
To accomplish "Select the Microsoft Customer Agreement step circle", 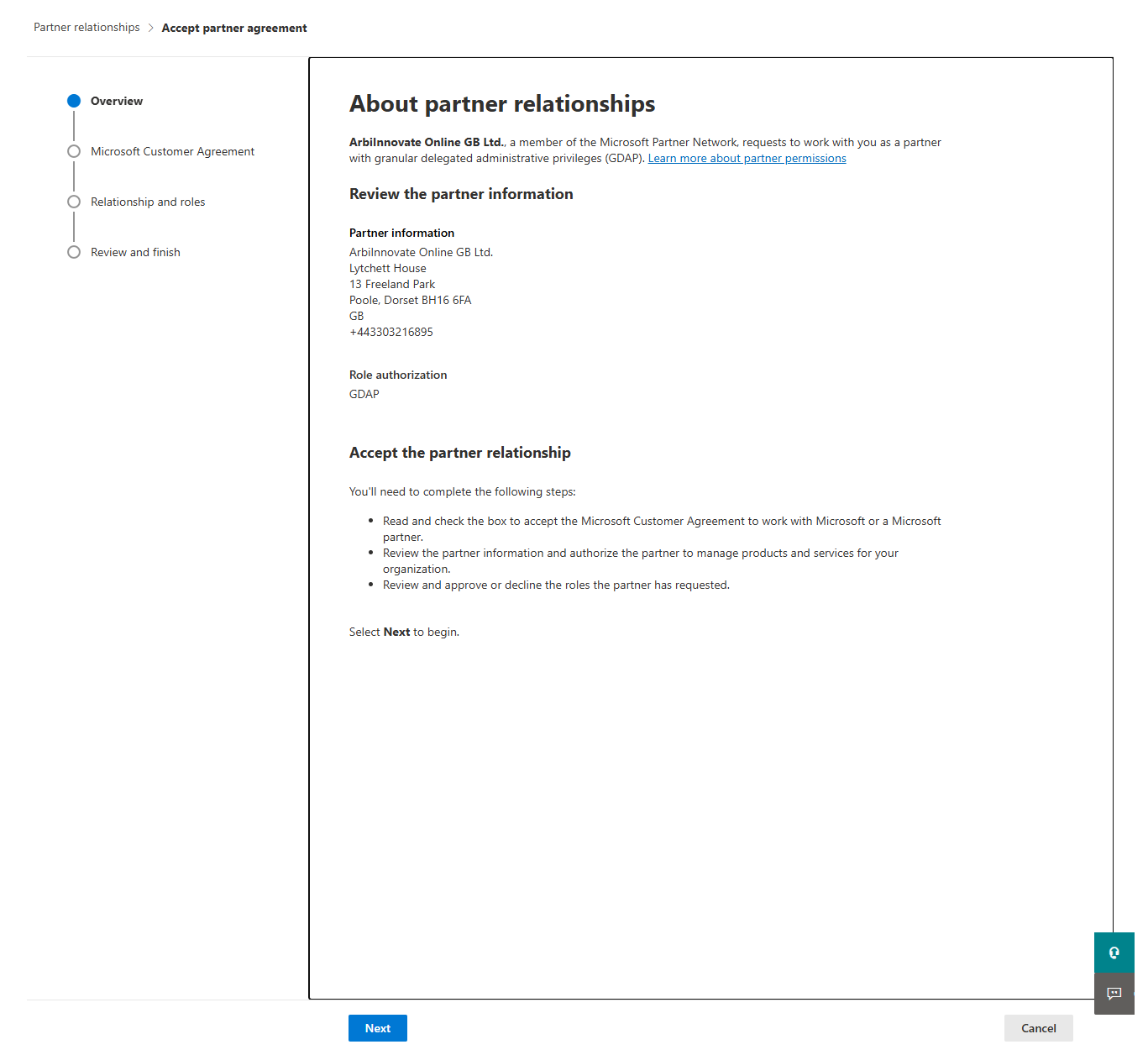I will pos(74,151).
